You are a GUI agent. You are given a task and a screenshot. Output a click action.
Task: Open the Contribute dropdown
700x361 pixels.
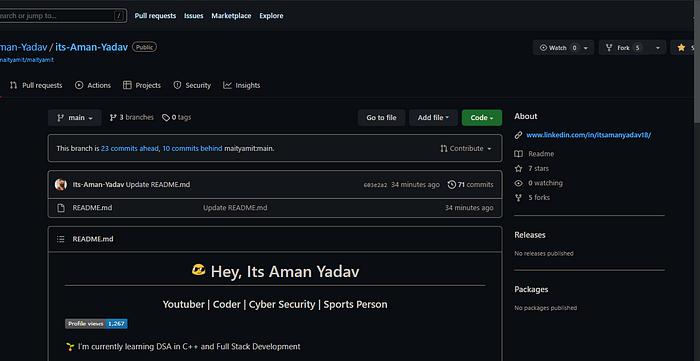pos(466,148)
